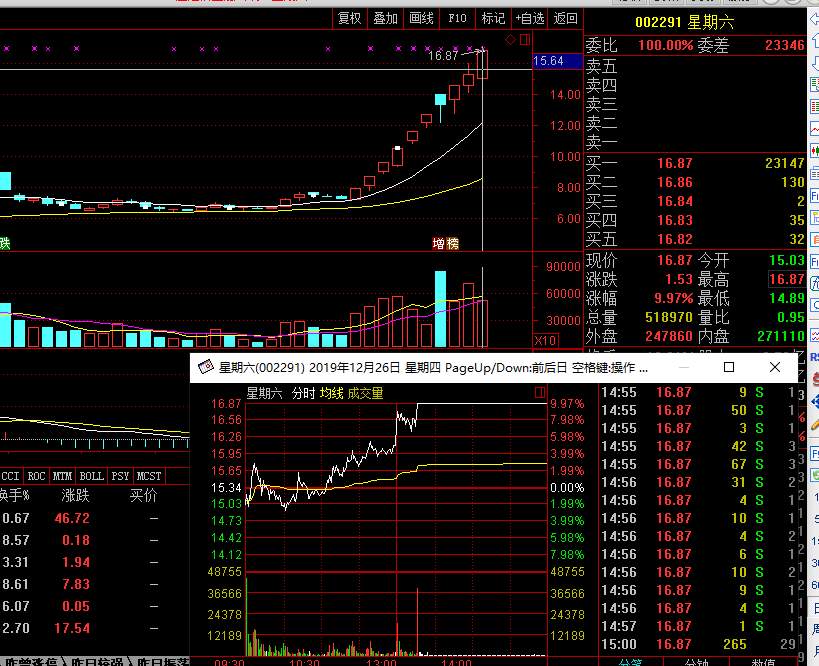Click the 买五 bid price 16.82

[675, 239]
